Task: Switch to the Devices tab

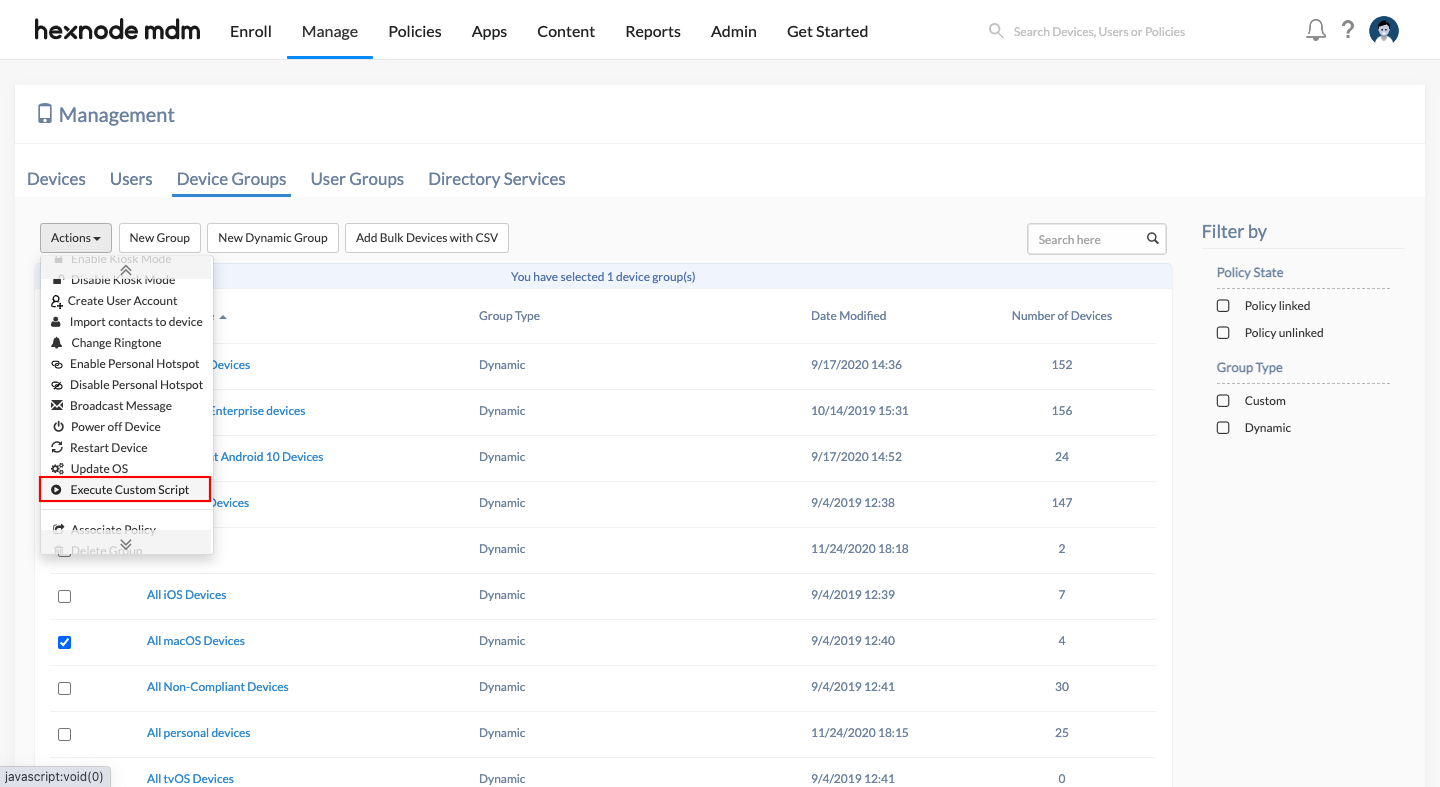Action: click(56, 179)
